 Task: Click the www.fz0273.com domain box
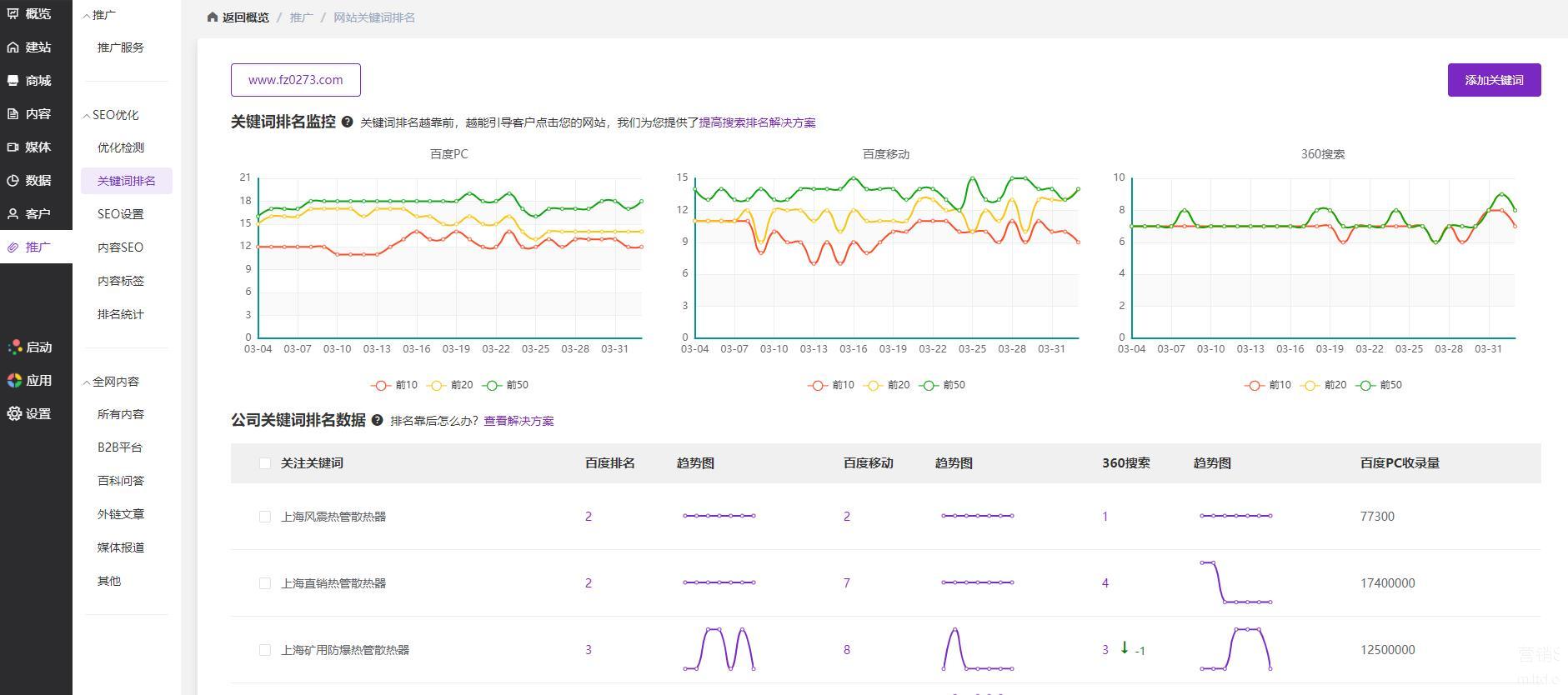296,80
